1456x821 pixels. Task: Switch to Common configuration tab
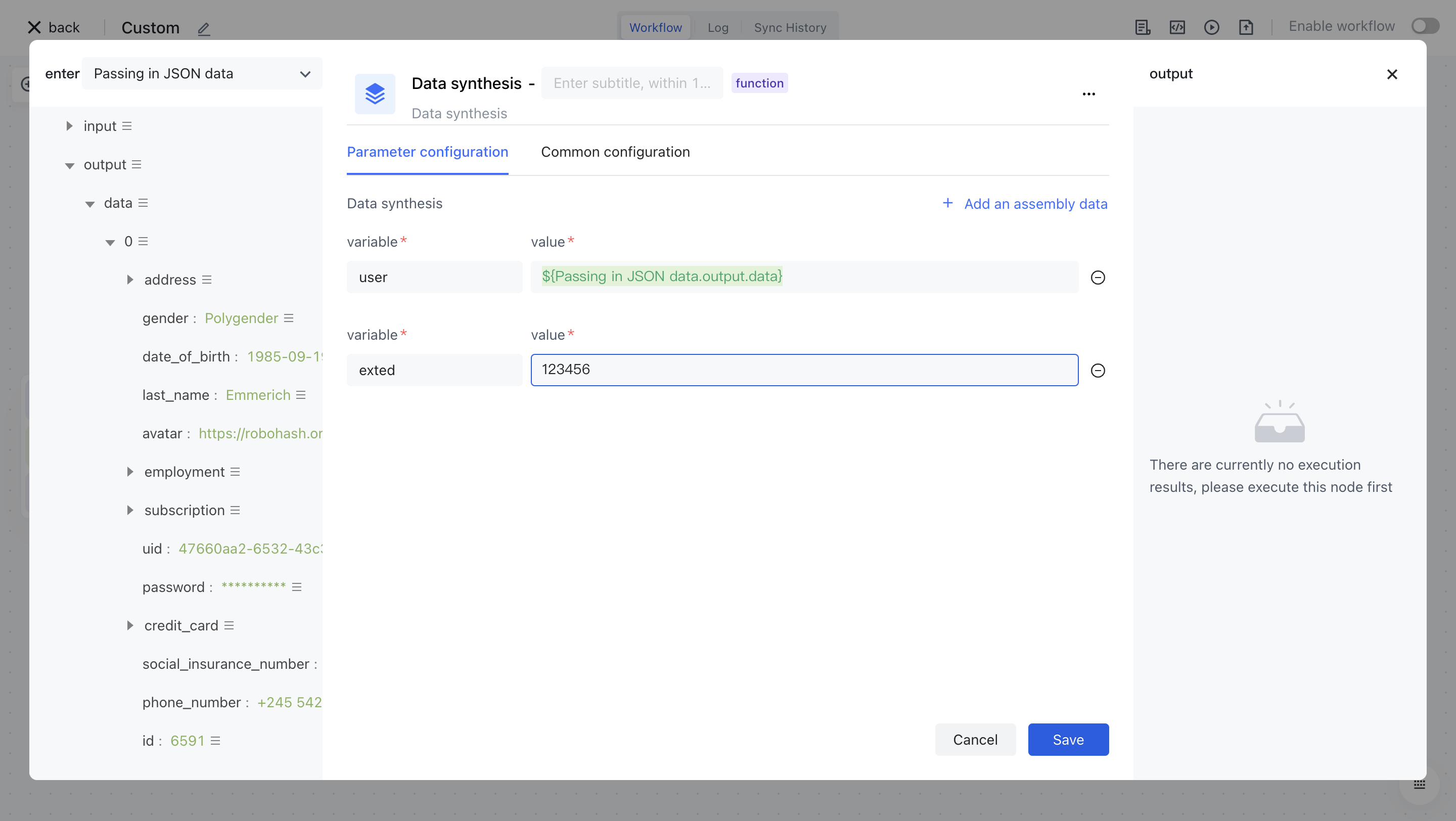615,152
